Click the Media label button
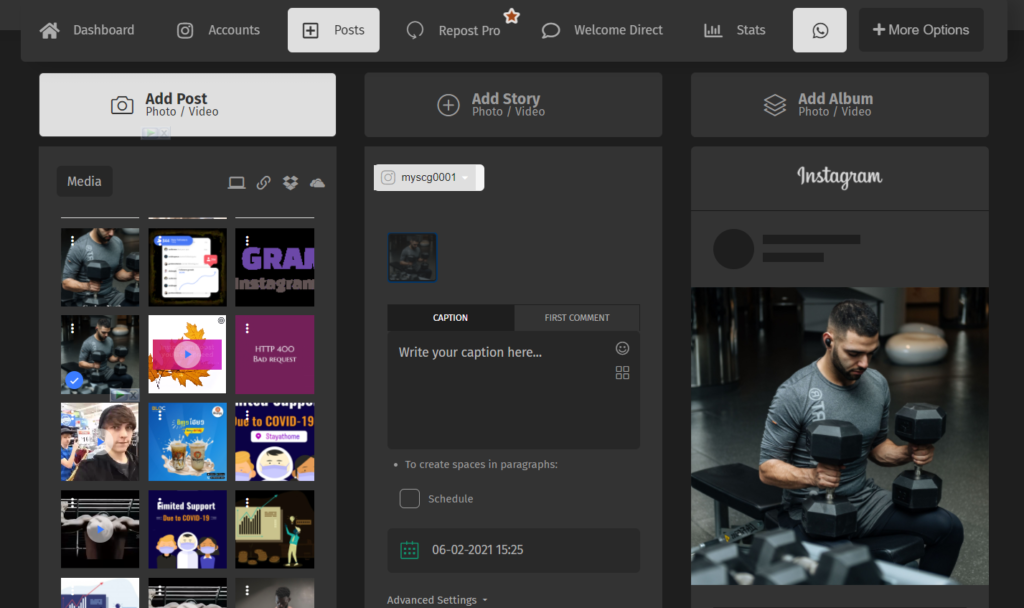Screen dimensions: 1024x608 click(x=84, y=182)
